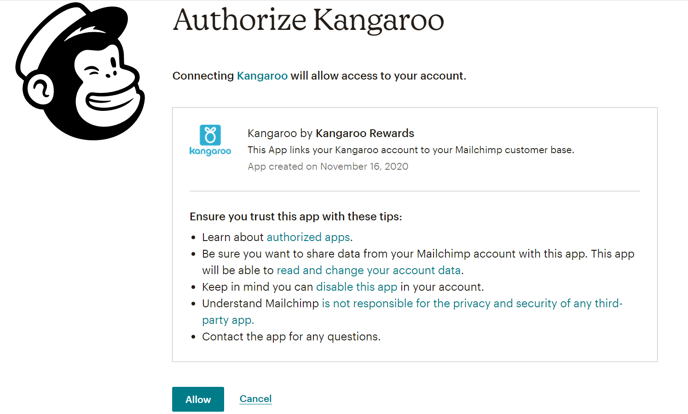
Task: Click the Mailchimp Freddie monkey logo
Action: click(80, 71)
